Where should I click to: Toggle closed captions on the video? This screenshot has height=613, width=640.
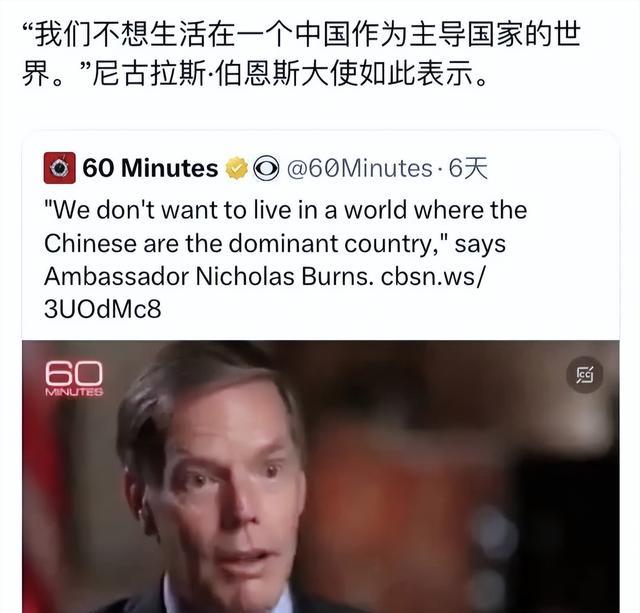click(x=584, y=375)
